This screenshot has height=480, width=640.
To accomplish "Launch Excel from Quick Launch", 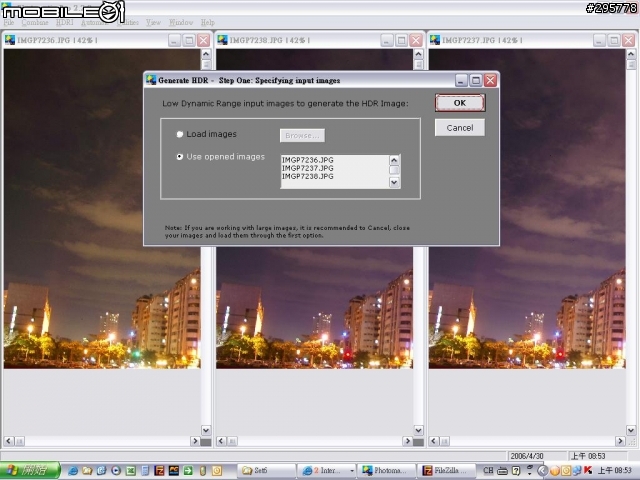I will pyautogui.click(x=131, y=471).
